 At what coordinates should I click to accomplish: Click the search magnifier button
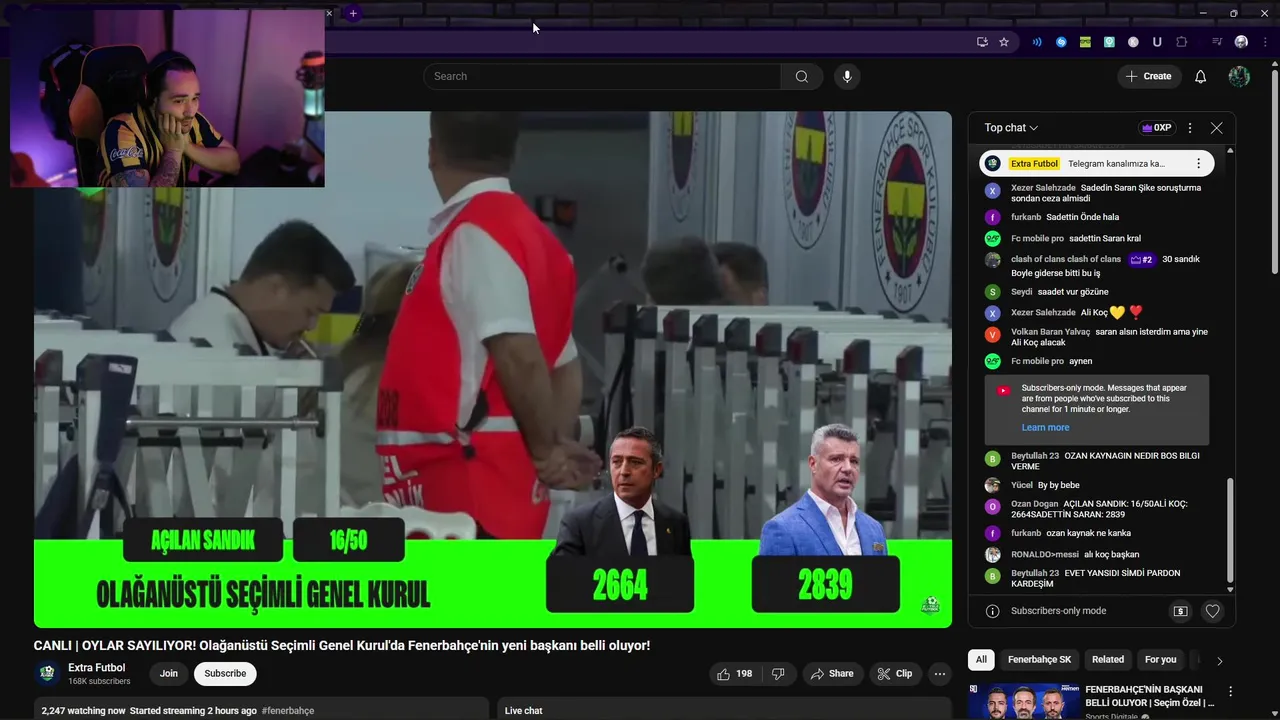[802, 77]
